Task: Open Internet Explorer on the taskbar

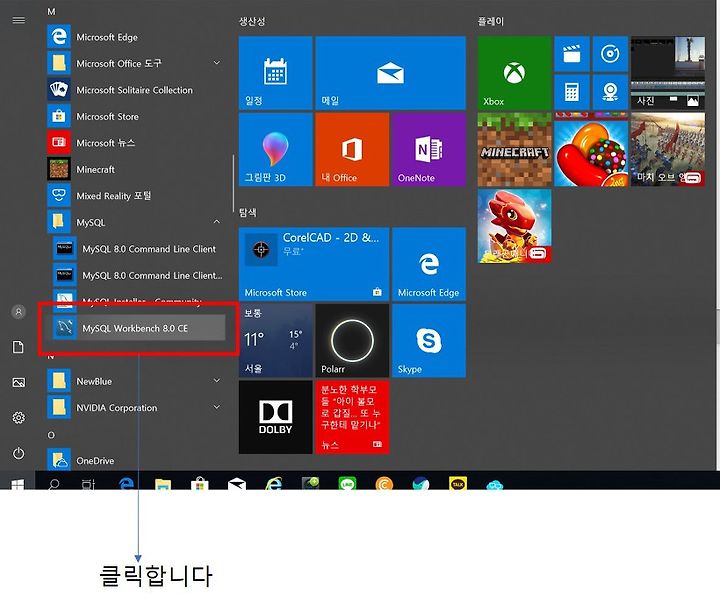Action: (x=274, y=483)
